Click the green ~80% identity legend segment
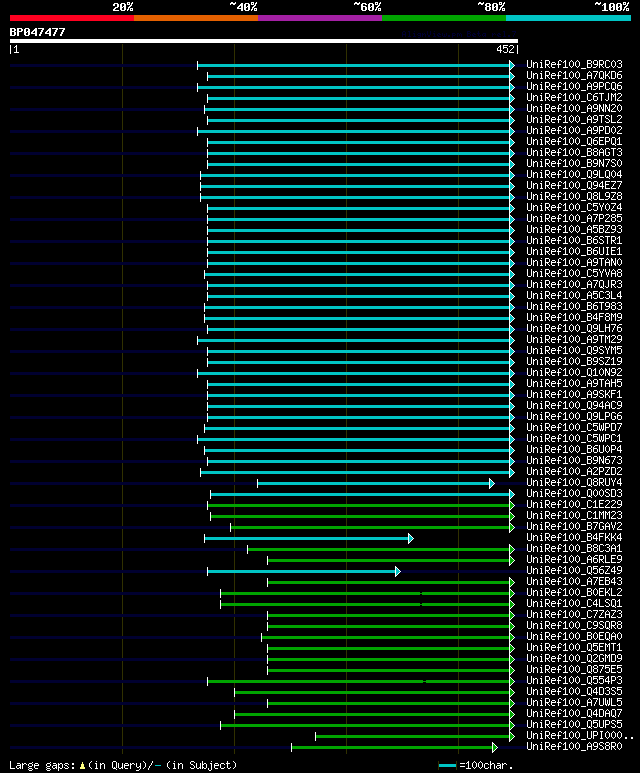This screenshot has height=773, width=640. click(444, 18)
